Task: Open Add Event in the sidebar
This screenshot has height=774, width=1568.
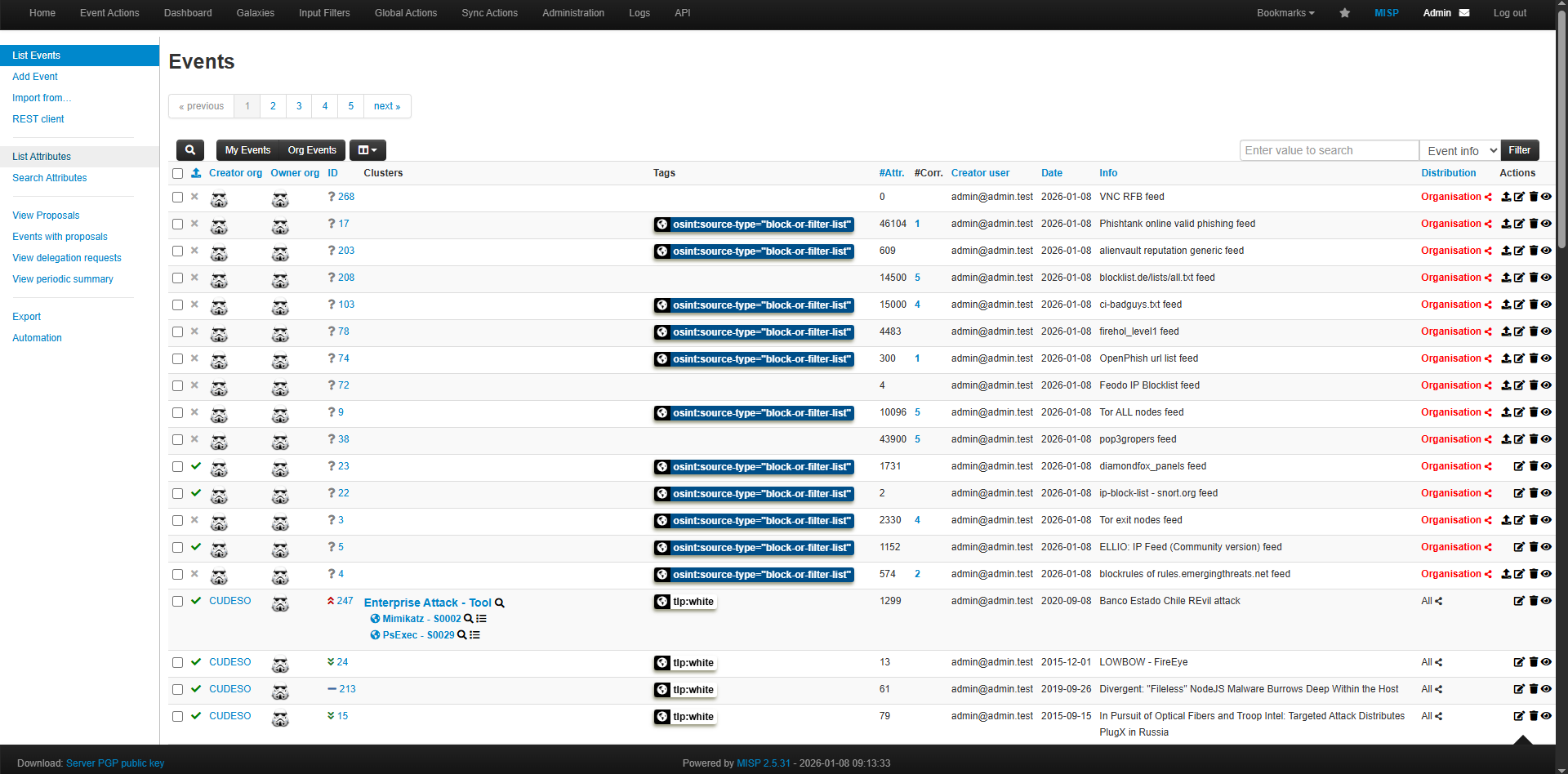Action: pyautogui.click(x=35, y=77)
